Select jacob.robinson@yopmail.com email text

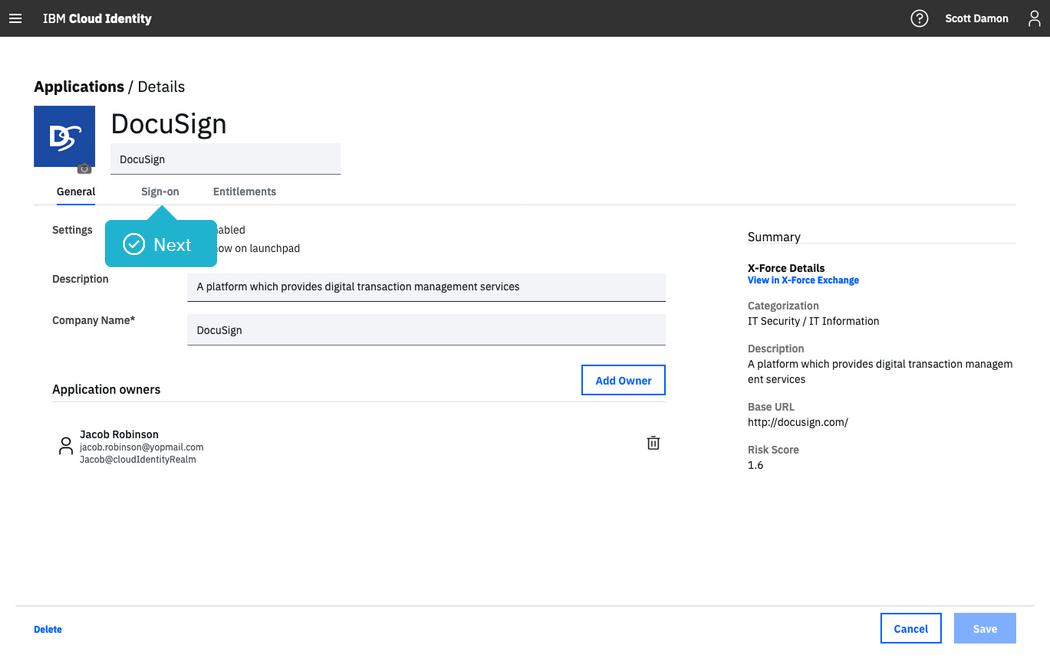[x=141, y=447]
